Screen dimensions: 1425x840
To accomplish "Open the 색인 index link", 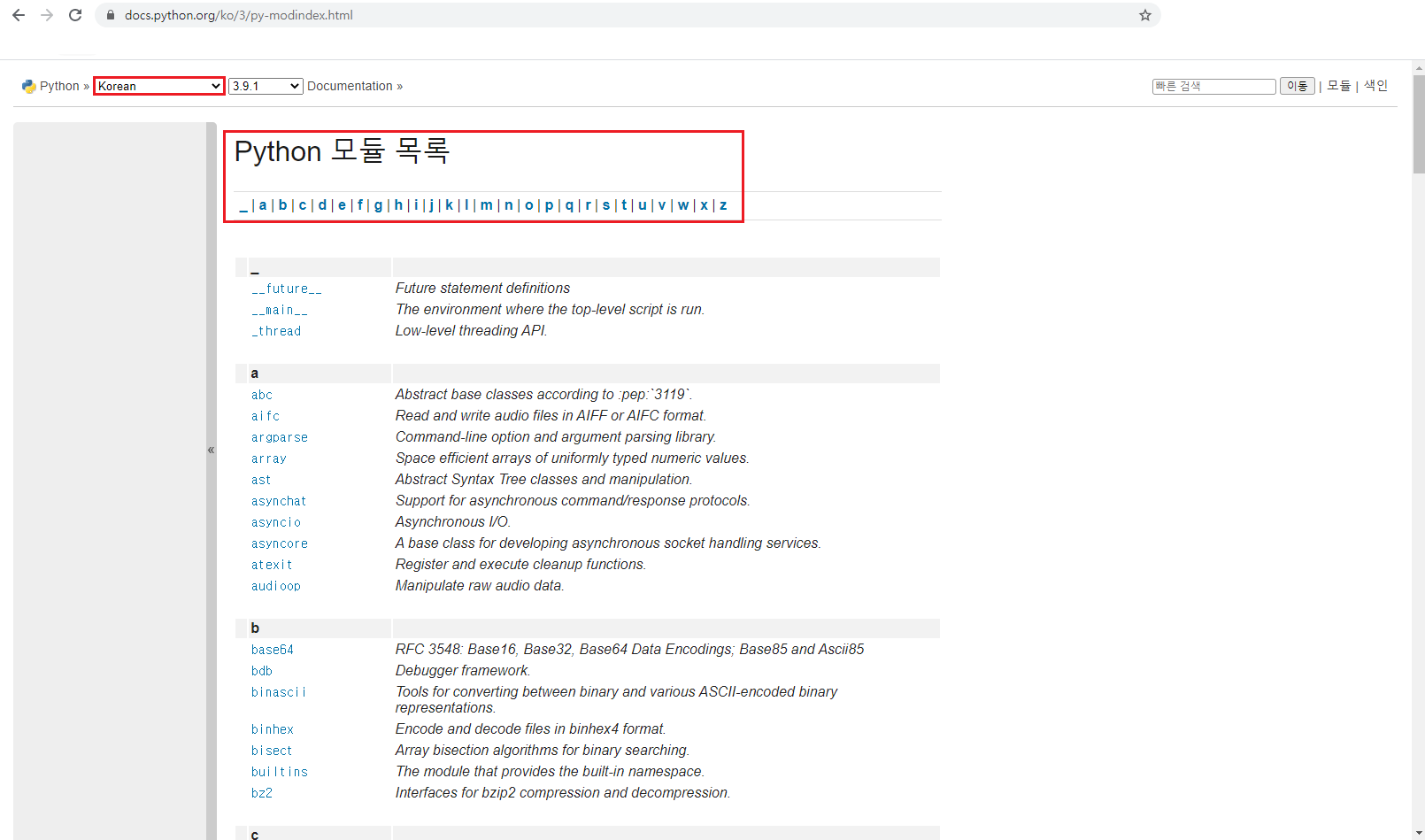I will (1375, 86).
